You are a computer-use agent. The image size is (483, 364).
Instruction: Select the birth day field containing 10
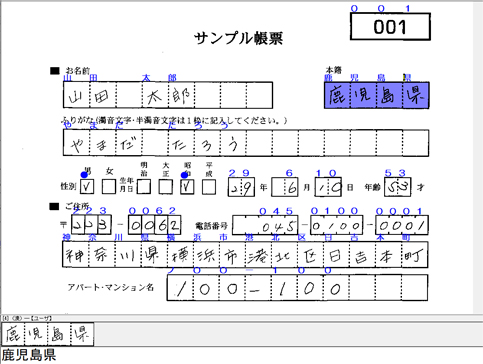[328, 187]
